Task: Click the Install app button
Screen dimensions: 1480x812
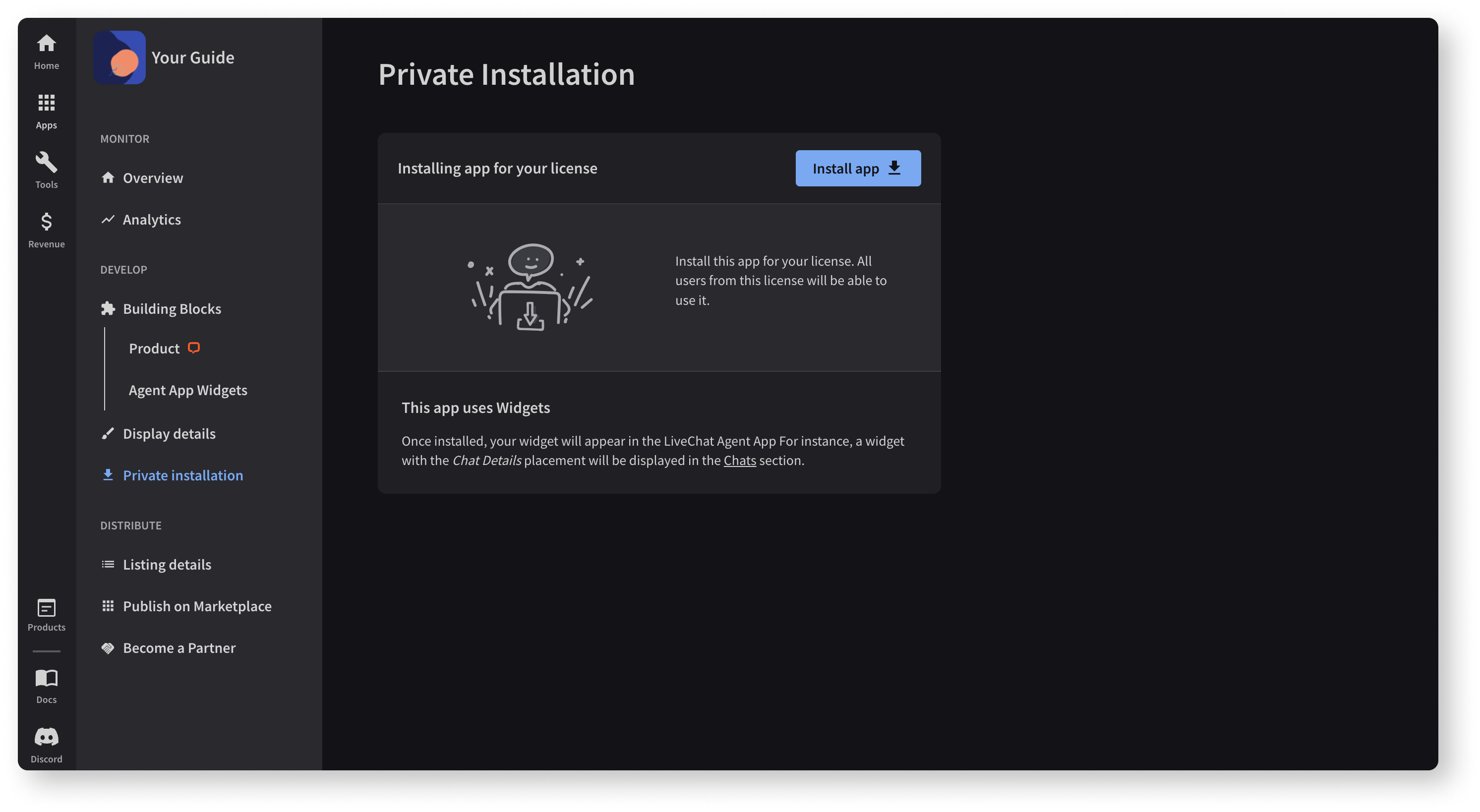Action: click(858, 168)
